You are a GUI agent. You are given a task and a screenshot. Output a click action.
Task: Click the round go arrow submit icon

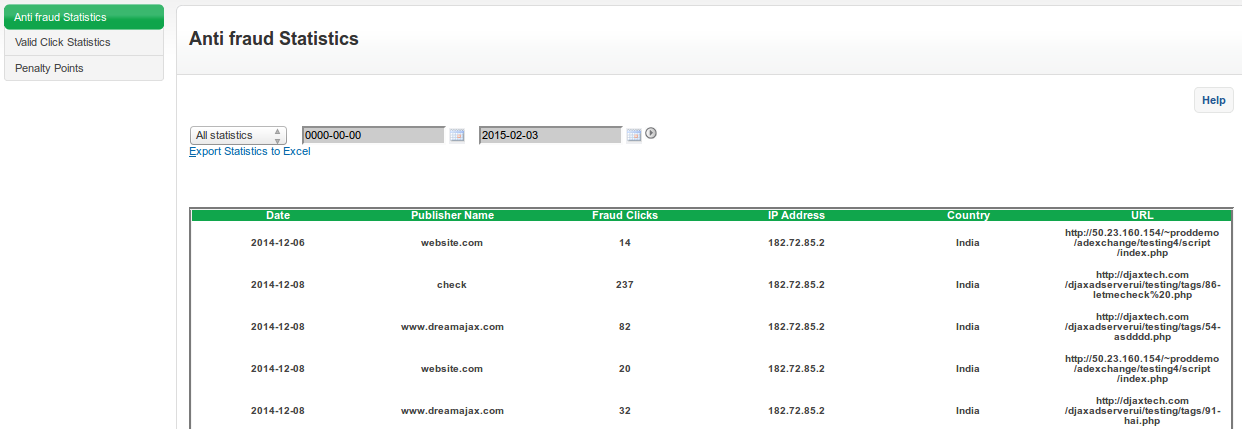click(651, 133)
